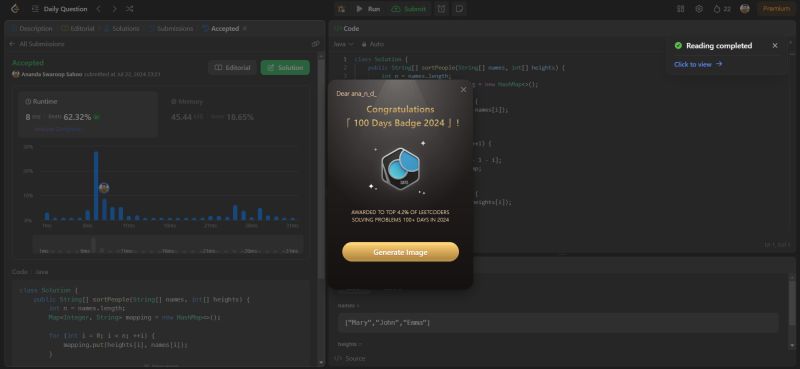Image resolution: width=800 pixels, height=369 pixels.
Task: Go to the previous question arrow
Action: coord(99,9)
